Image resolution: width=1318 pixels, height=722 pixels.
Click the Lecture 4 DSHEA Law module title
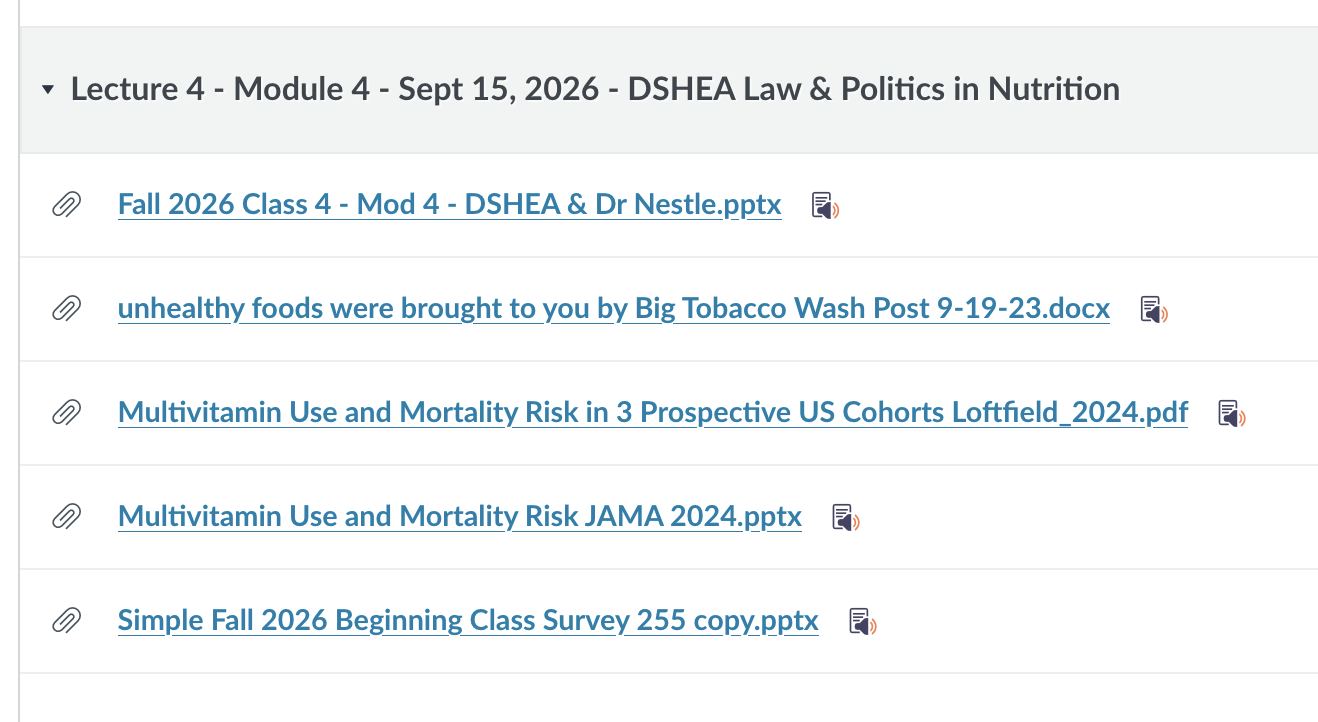coord(595,89)
